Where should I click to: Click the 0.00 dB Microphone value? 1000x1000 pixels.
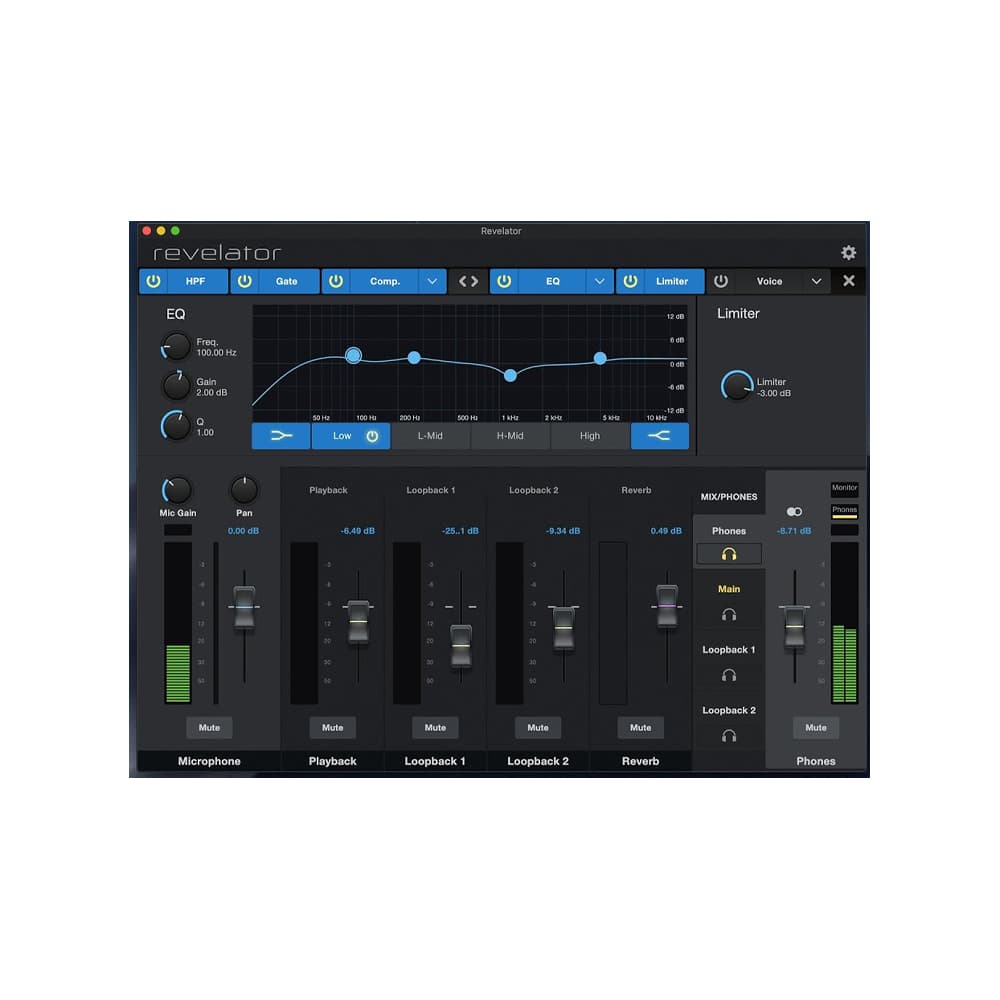243,531
